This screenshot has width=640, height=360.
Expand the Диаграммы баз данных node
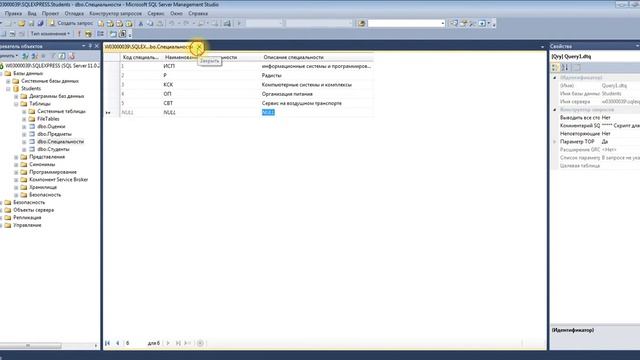(16, 96)
